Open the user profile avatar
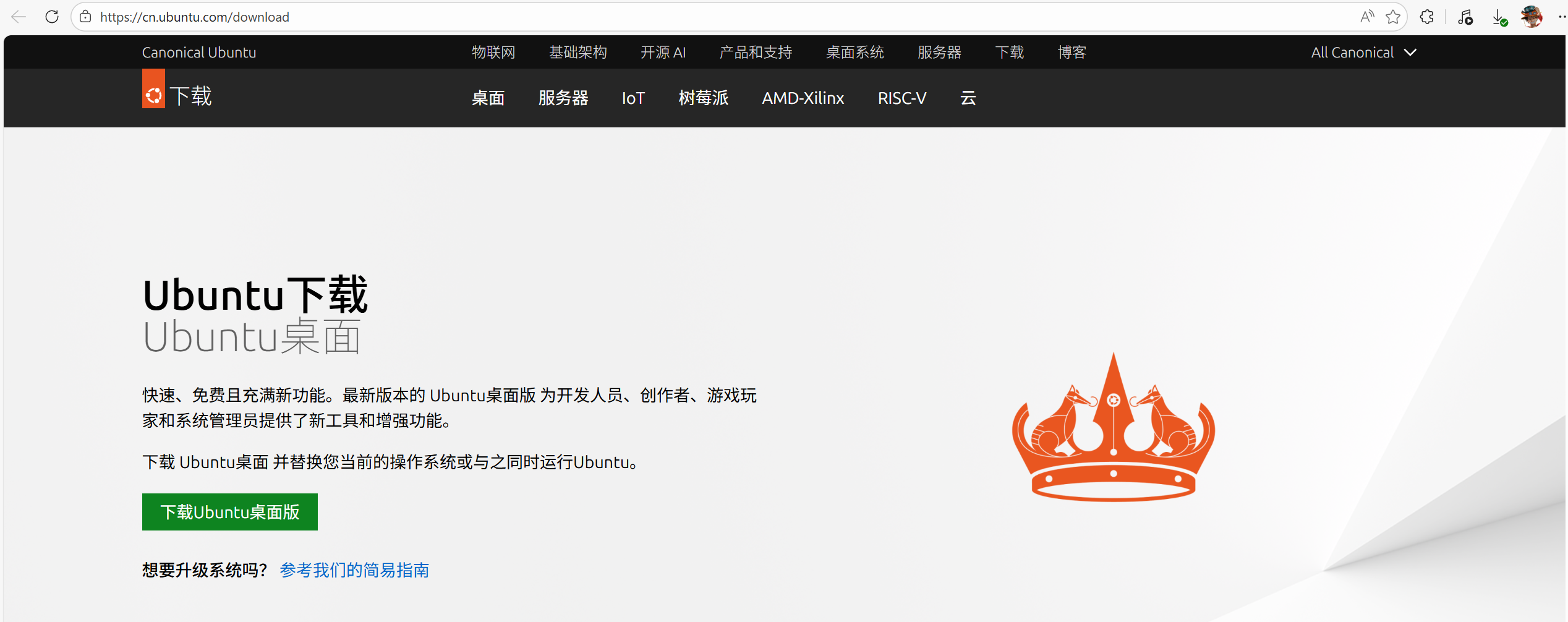Viewport: 1568px width, 622px height. [x=1532, y=17]
